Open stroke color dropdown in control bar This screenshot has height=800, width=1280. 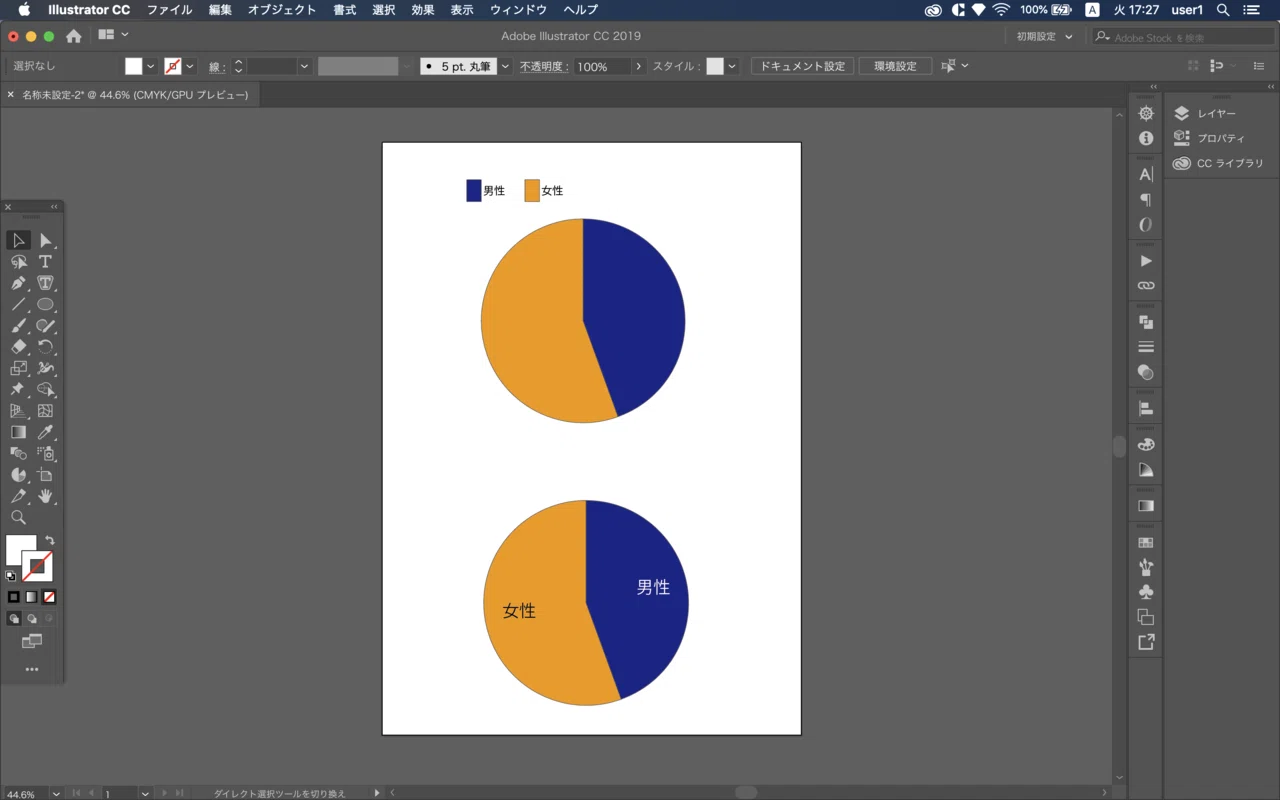pyautogui.click(x=190, y=66)
